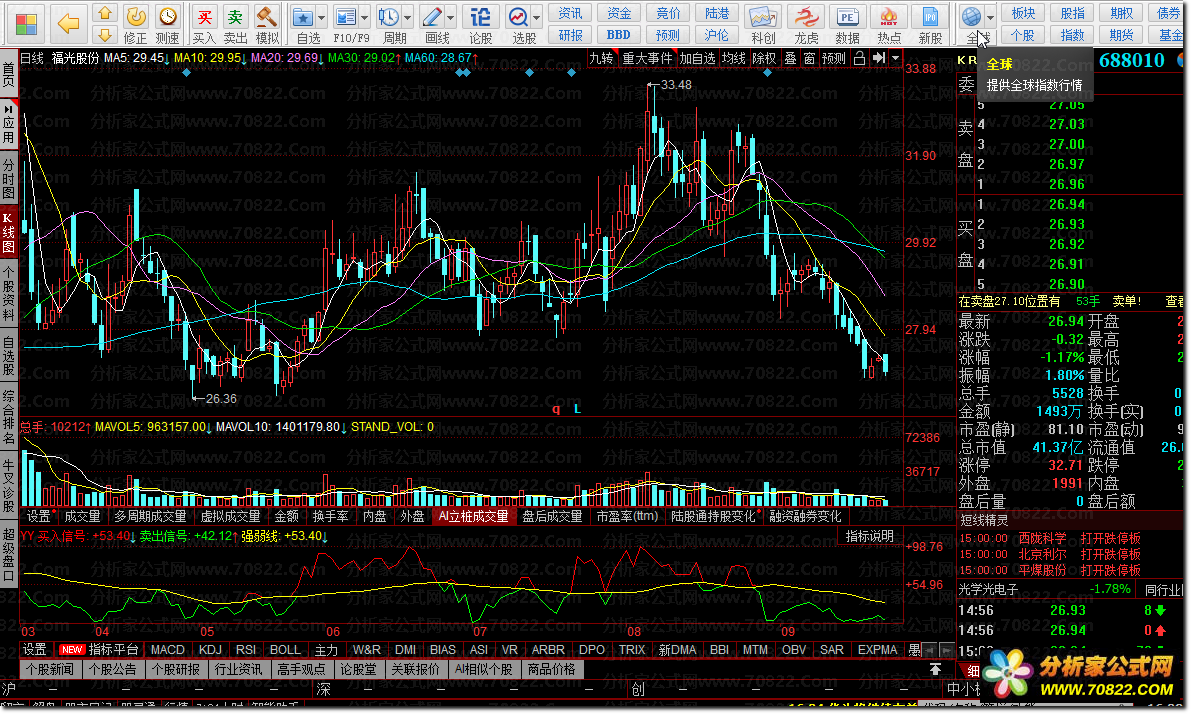Click the 光学光电子 industry label
The width and height of the screenshot is (1192, 714).
point(988,589)
